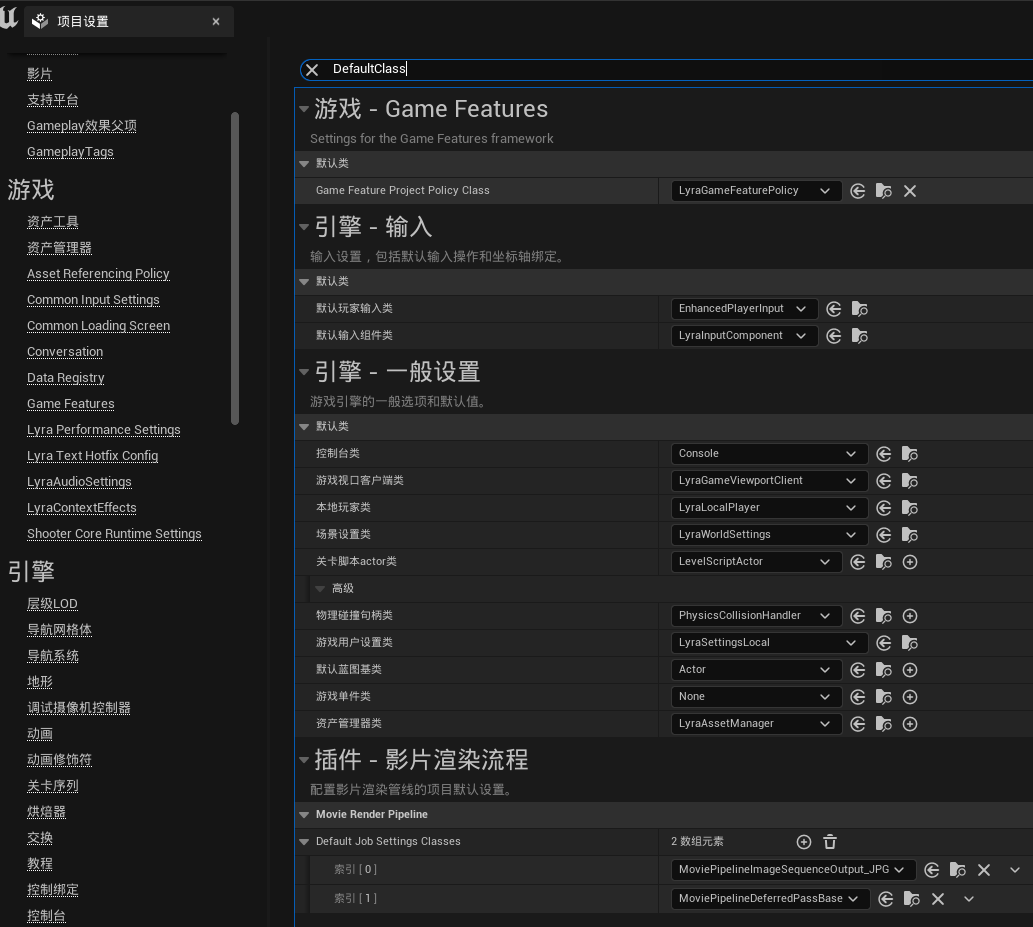Open the 默认蓝图基类 Actor dropdown
The image size is (1033, 927).
pos(756,670)
